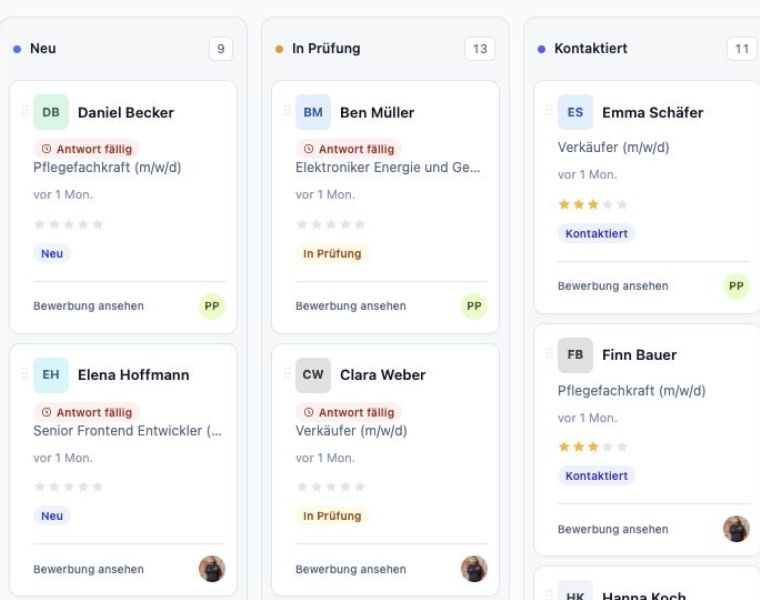Select the name Finn Bauer
The width and height of the screenshot is (760, 600).
[x=639, y=355]
